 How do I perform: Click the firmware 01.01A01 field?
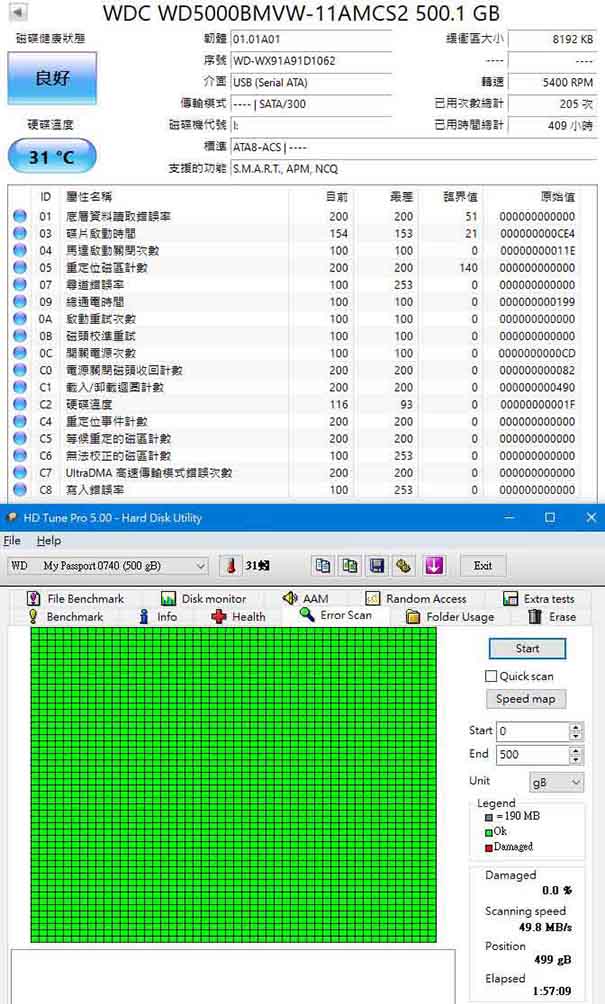311,39
